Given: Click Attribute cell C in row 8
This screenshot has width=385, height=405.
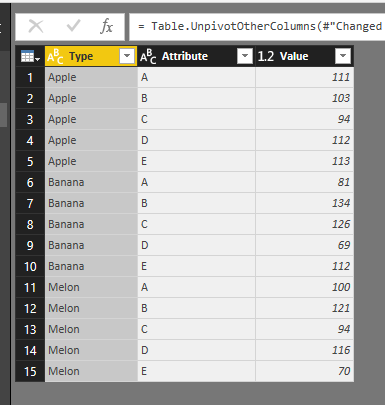Looking at the screenshot, I should (x=196, y=224).
